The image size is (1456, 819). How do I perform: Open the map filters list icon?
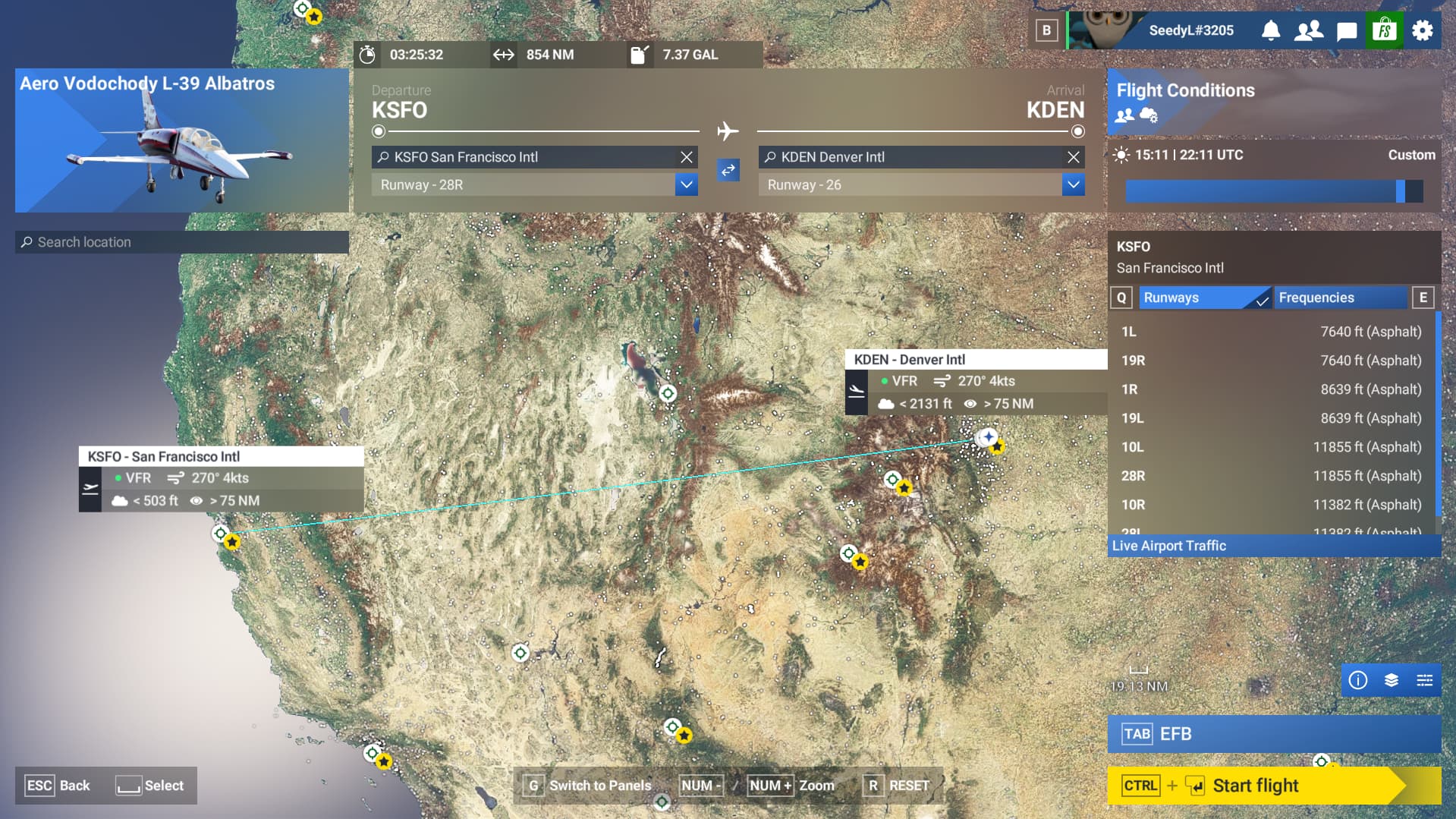click(x=1425, y=680)
